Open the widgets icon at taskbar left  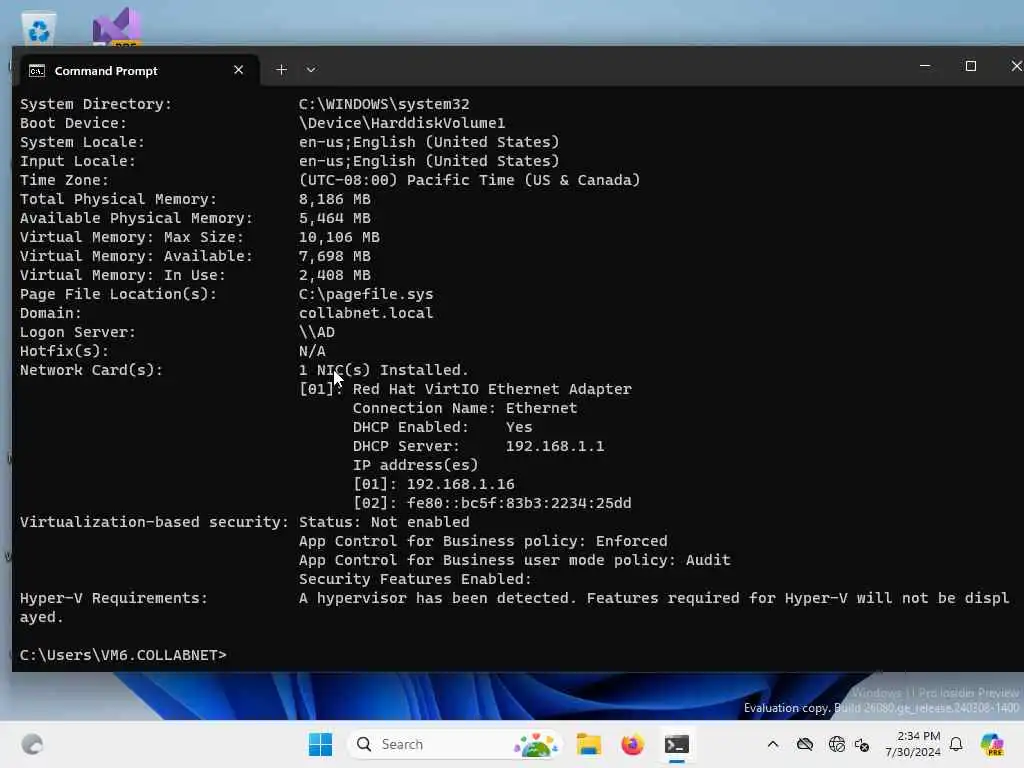coord(32,744)
